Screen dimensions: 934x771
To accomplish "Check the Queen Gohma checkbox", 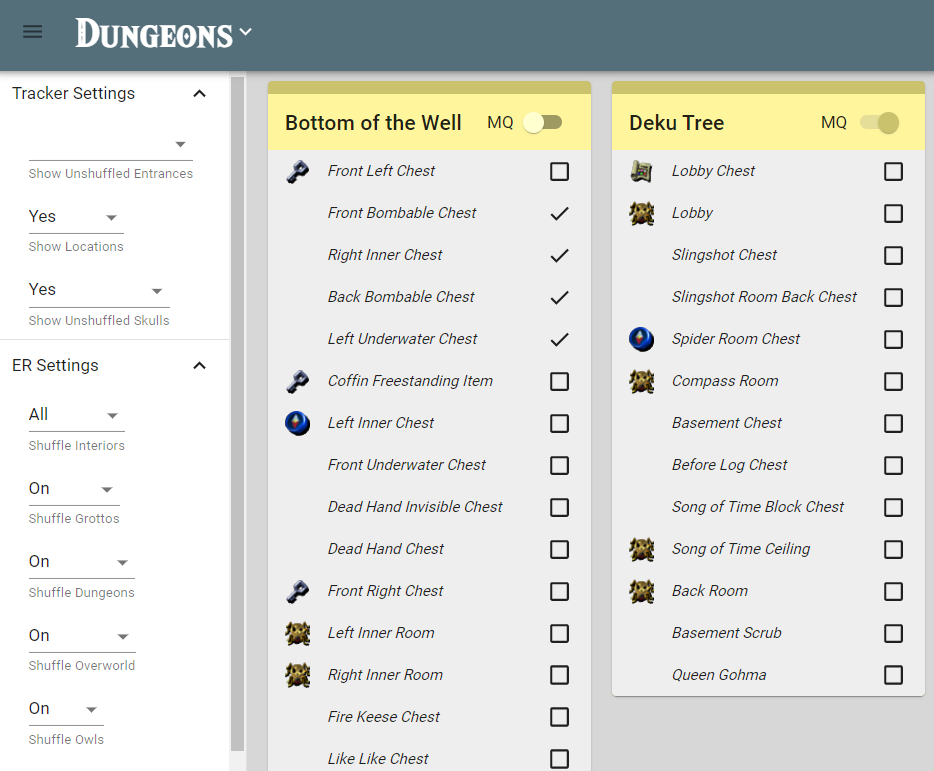I will (893, 675).
